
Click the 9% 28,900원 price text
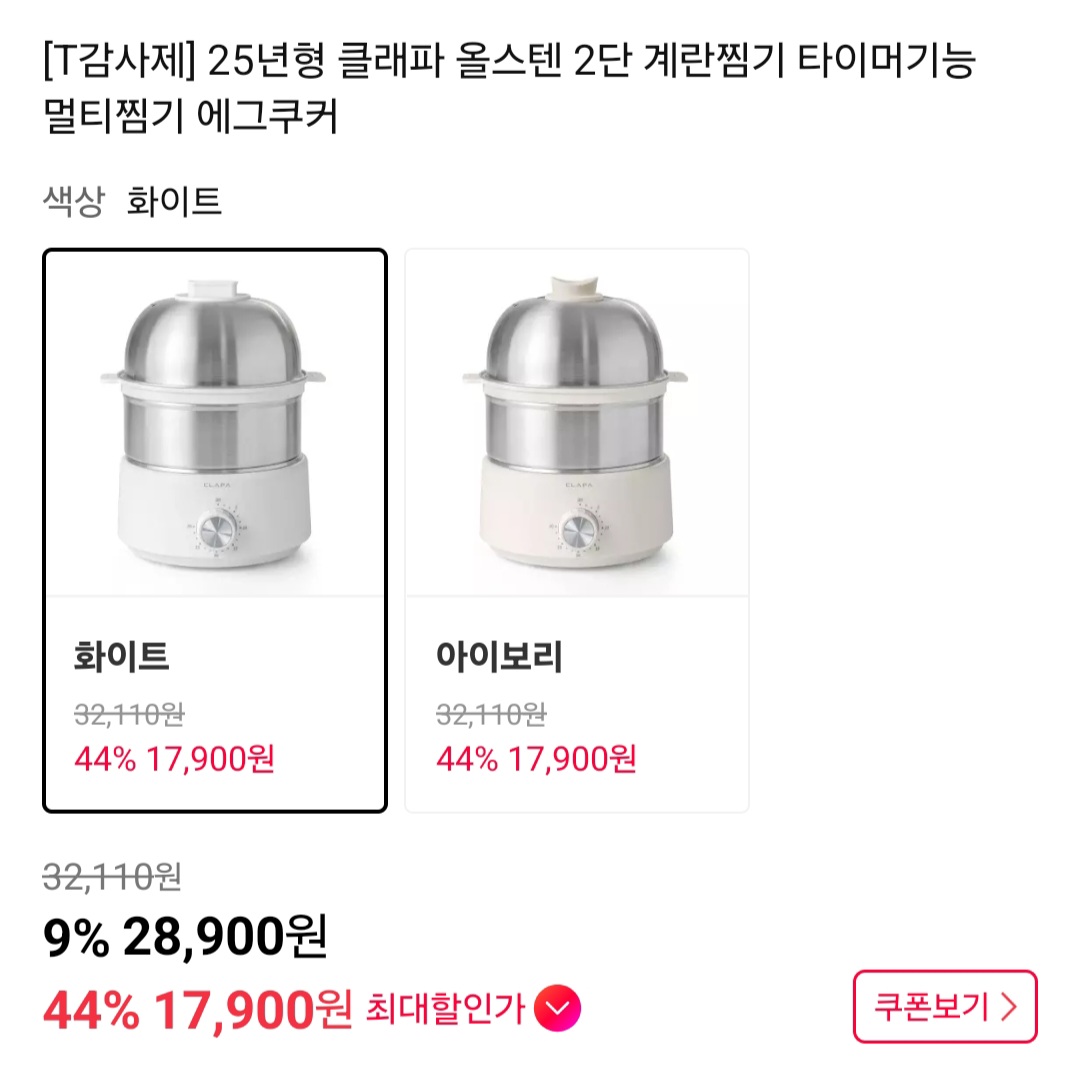click(185, 937)
